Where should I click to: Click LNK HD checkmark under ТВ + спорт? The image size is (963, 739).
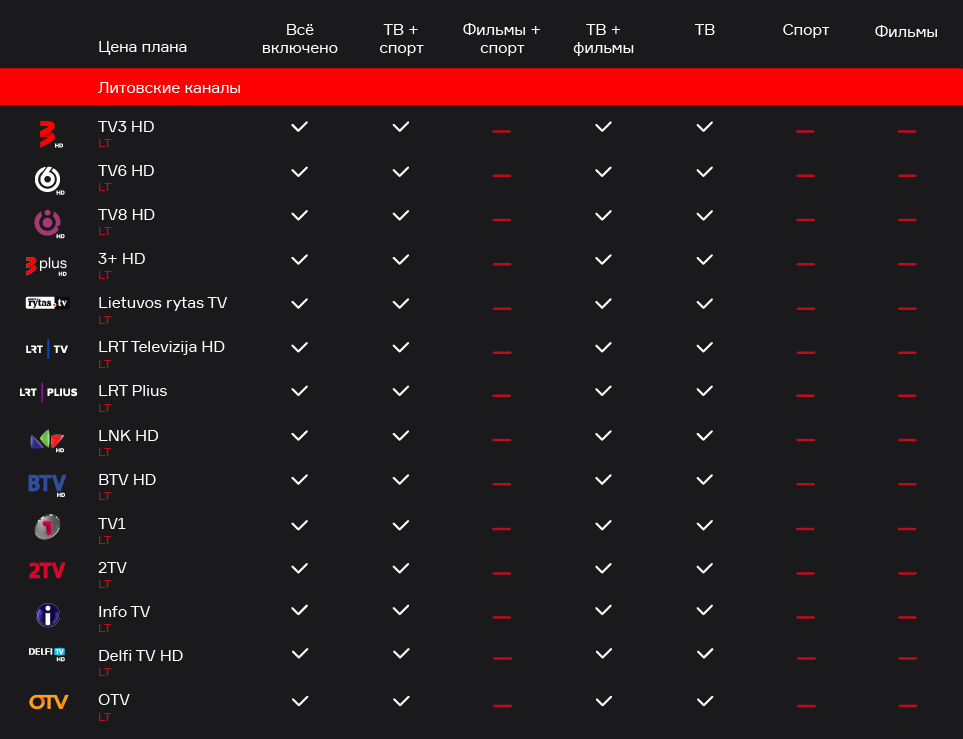401,436
